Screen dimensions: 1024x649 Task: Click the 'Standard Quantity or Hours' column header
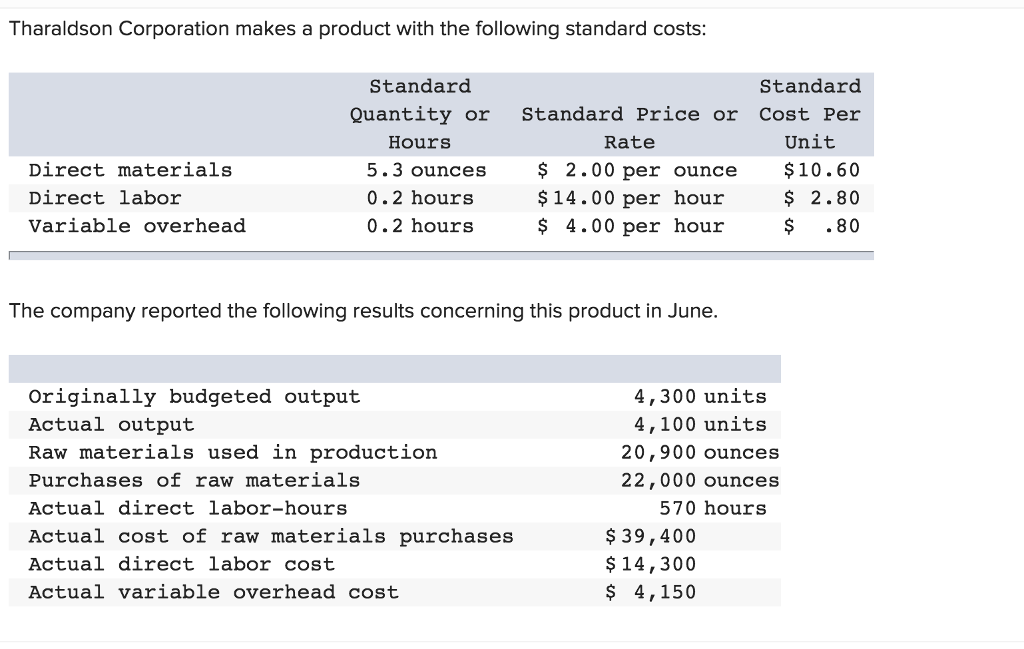point(420,114)
